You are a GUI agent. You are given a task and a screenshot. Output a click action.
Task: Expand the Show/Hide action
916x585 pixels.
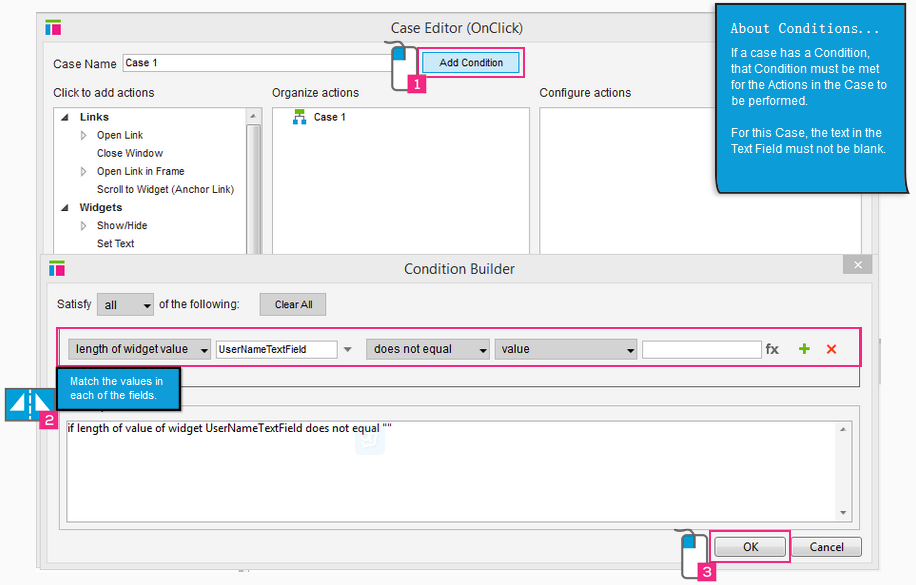[x=84, y=226]
